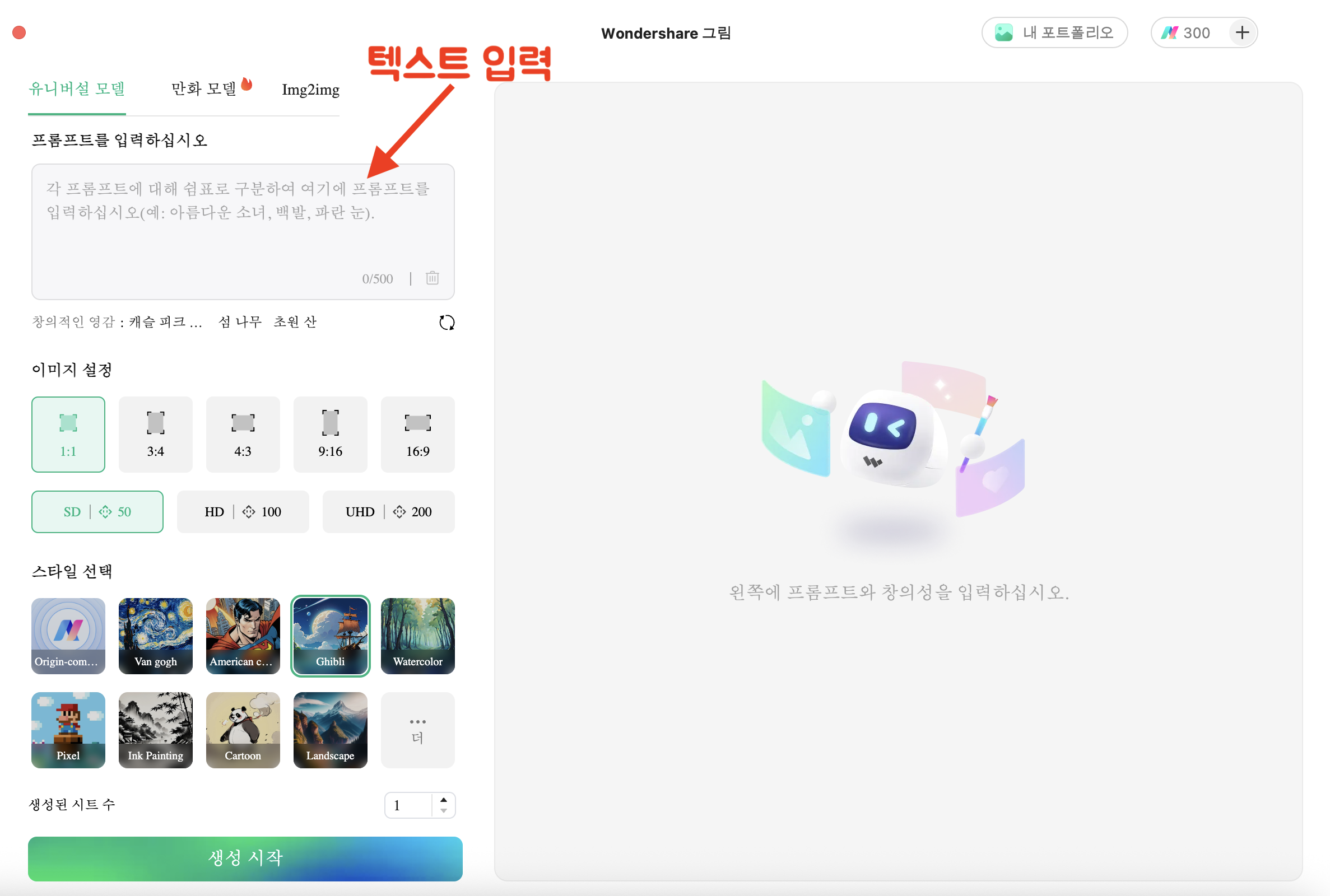
Task: Click the sheet count number field
Action: pyautogui.click(x=408, y=805)
